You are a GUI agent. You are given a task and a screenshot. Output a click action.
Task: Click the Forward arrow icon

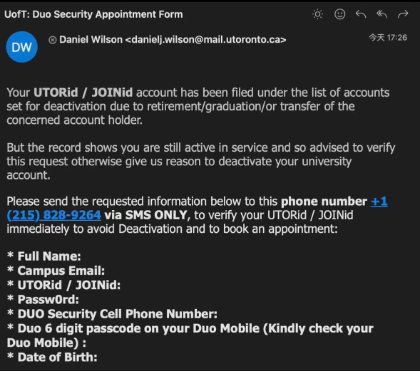[x=403, y=14]
